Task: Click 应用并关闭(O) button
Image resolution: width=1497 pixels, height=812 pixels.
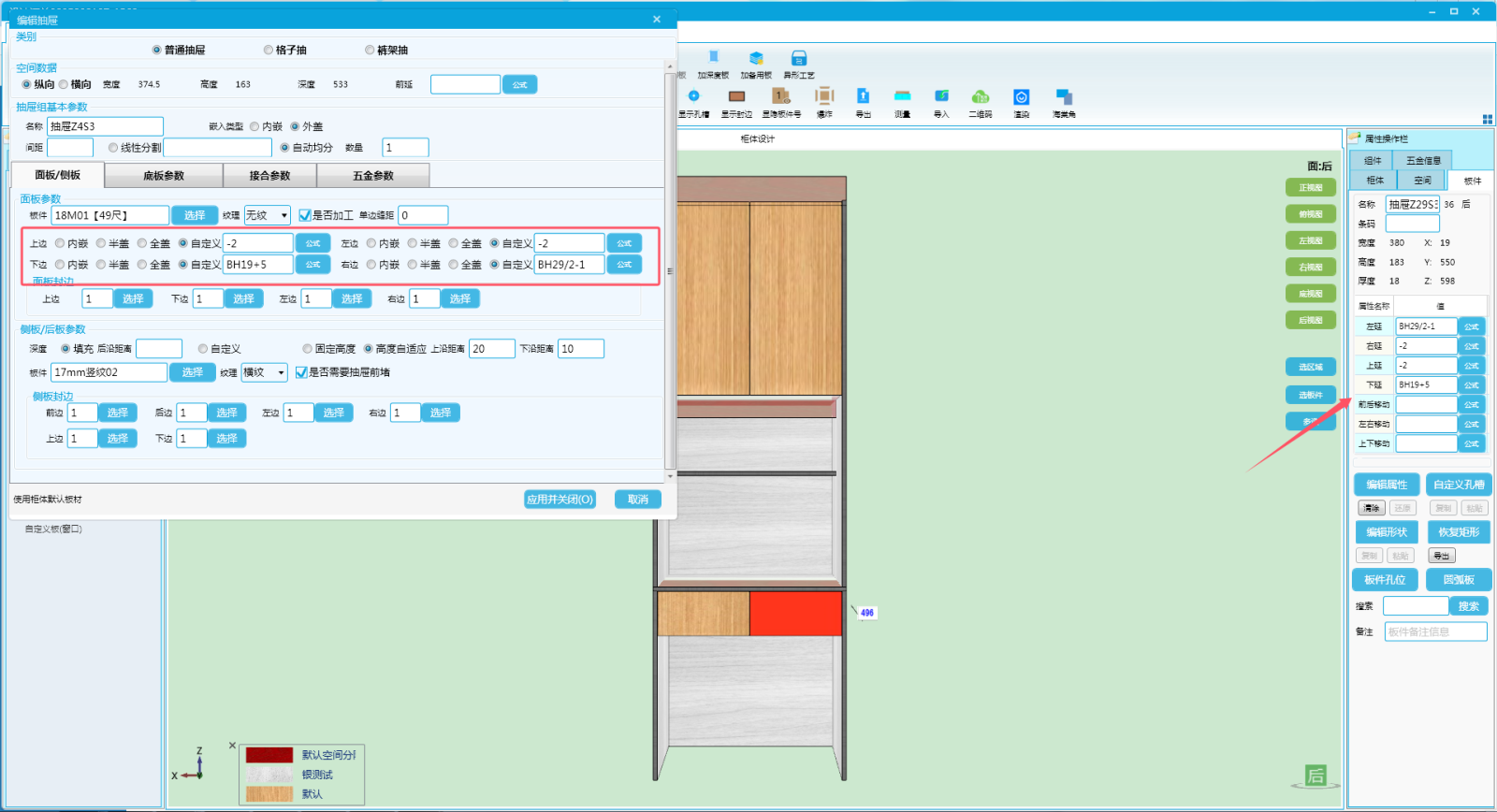Action: tap(560, 500)
